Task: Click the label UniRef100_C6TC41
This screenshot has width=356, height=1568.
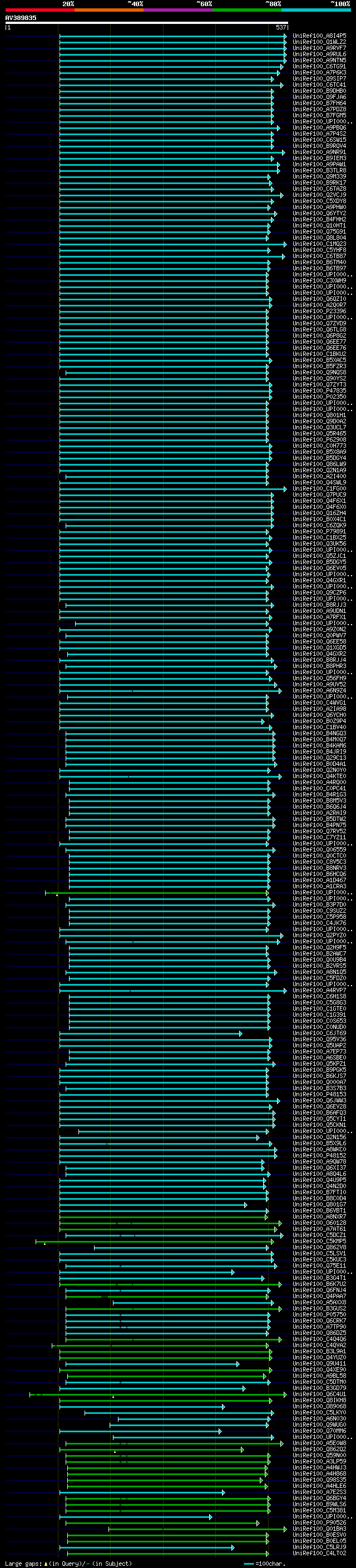Action: point(319,85)
